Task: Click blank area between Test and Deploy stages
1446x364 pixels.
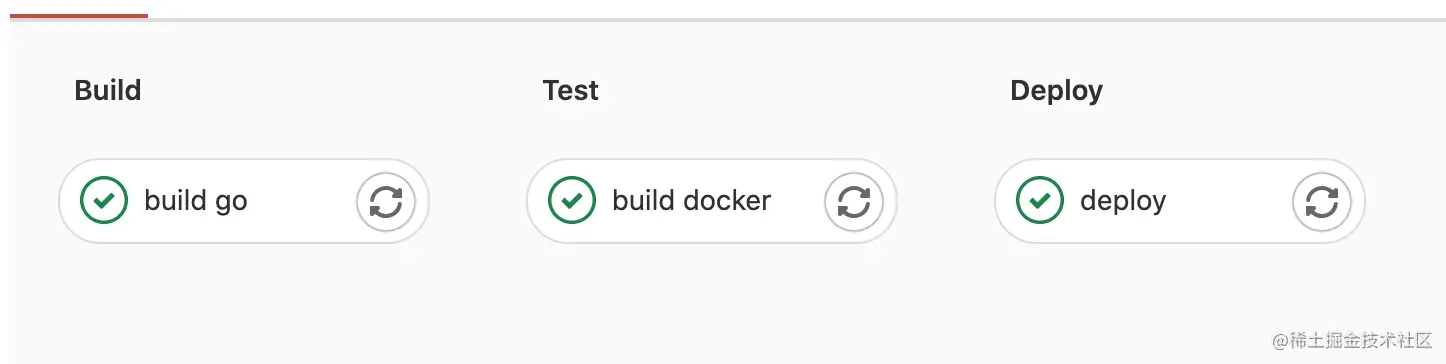Action: (946, 201)
